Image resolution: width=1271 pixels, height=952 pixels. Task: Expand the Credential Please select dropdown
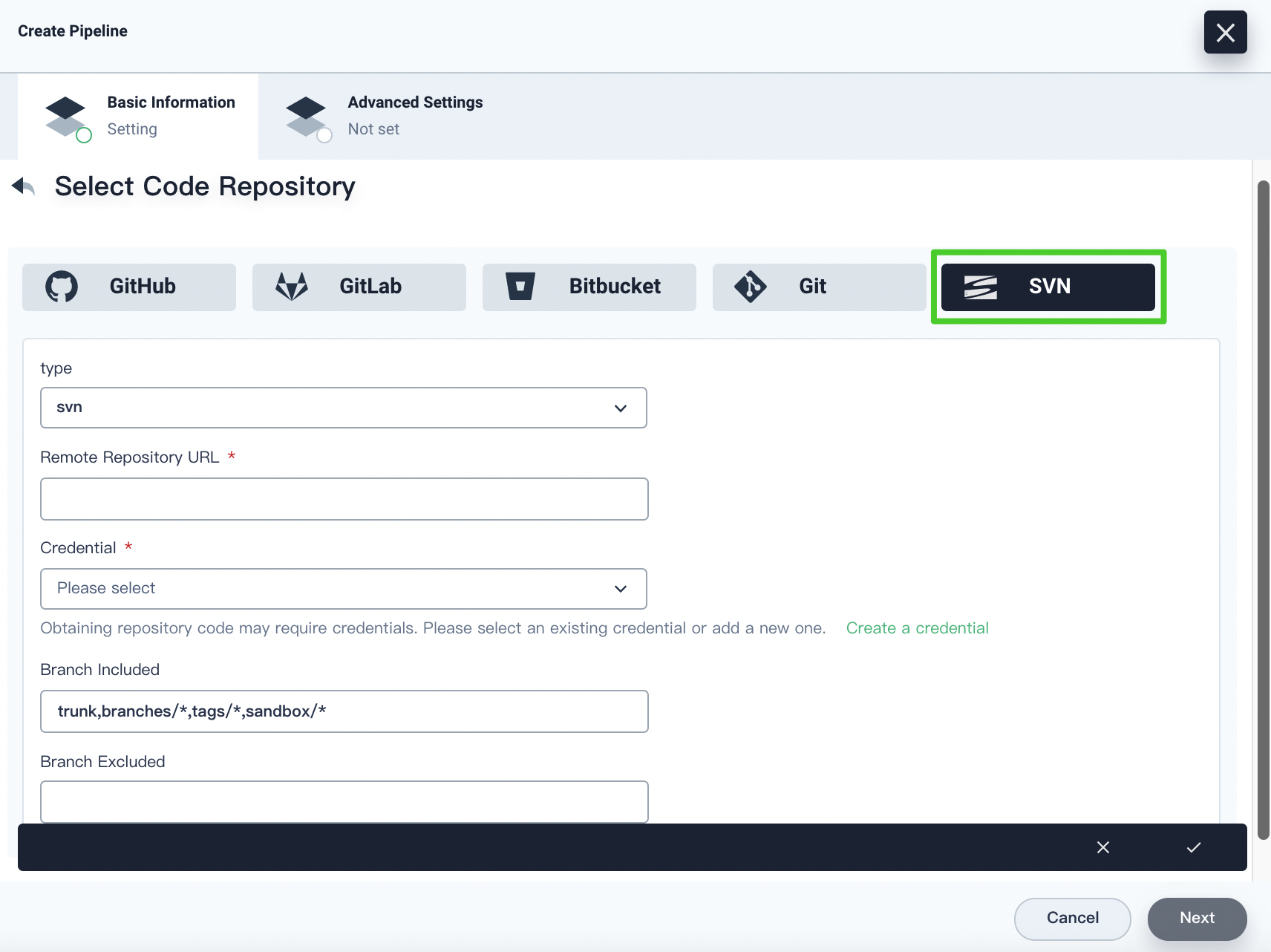343,589
